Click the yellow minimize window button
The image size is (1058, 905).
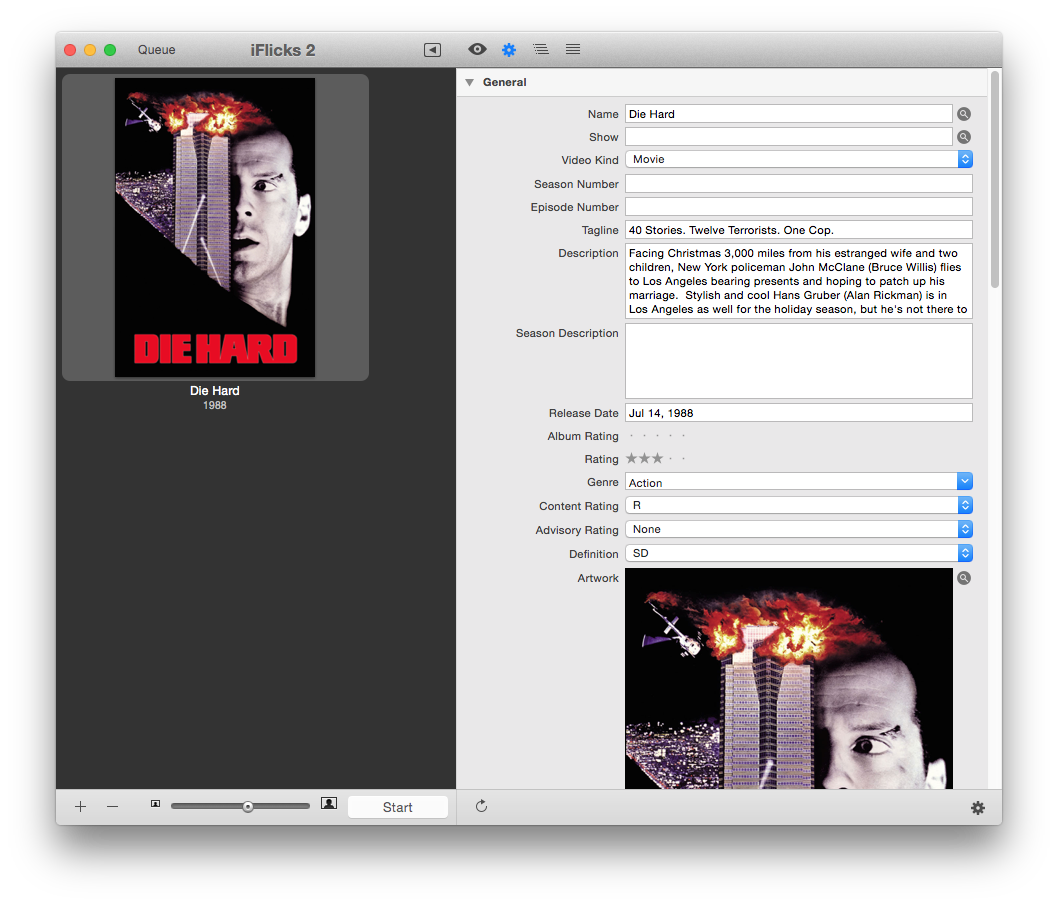click(90, 50)
